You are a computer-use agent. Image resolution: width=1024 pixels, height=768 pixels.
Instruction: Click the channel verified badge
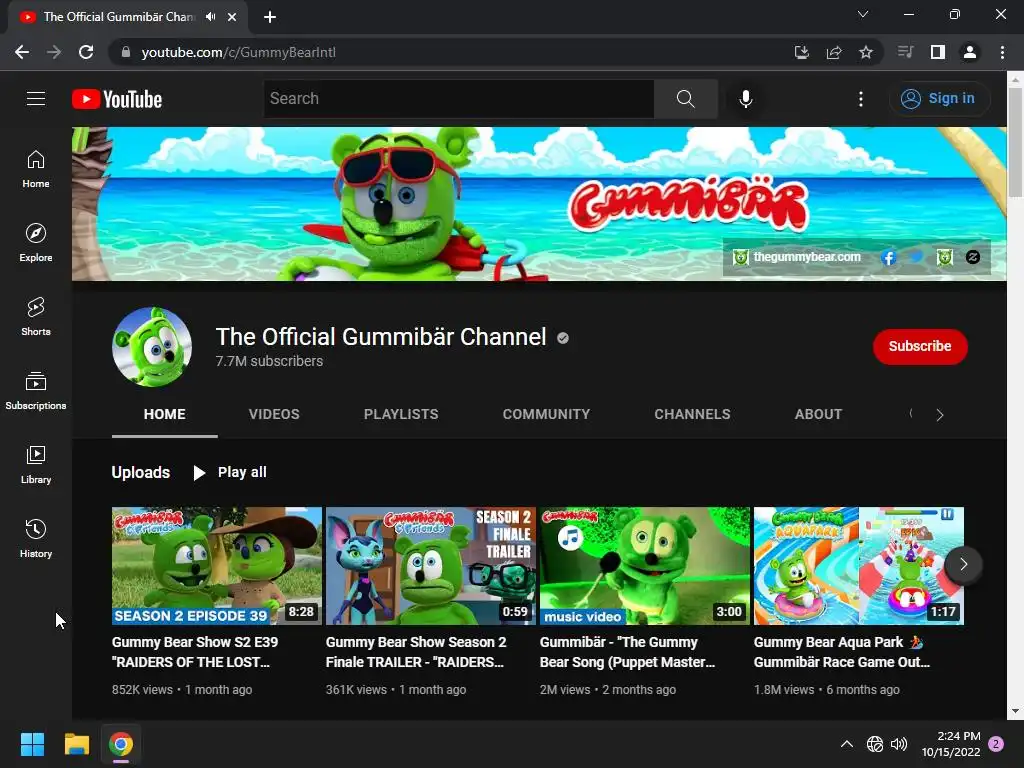pyautogui.click(x=563, y=338)
